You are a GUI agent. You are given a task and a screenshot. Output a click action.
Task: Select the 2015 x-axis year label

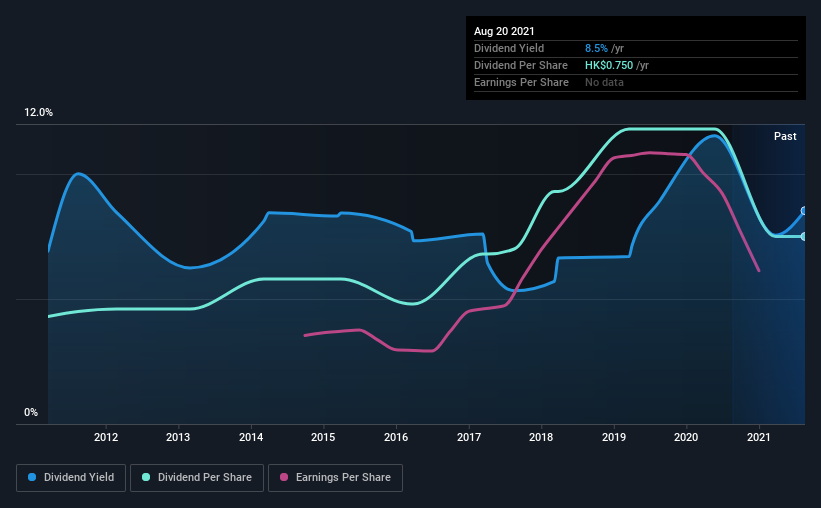[323, 437]
